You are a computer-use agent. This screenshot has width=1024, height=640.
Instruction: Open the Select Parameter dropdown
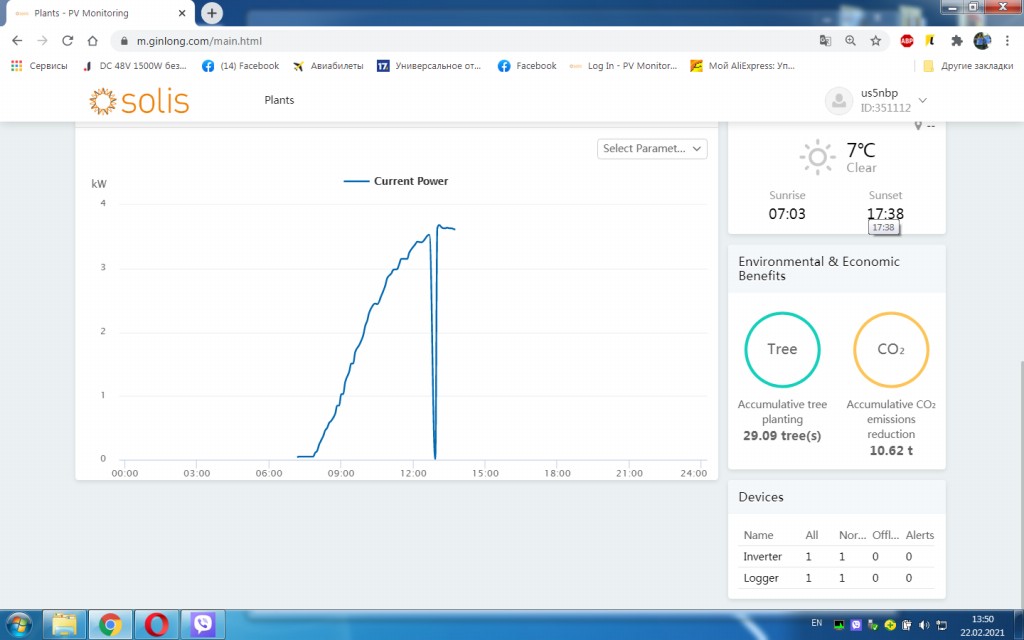click(653, 149)
